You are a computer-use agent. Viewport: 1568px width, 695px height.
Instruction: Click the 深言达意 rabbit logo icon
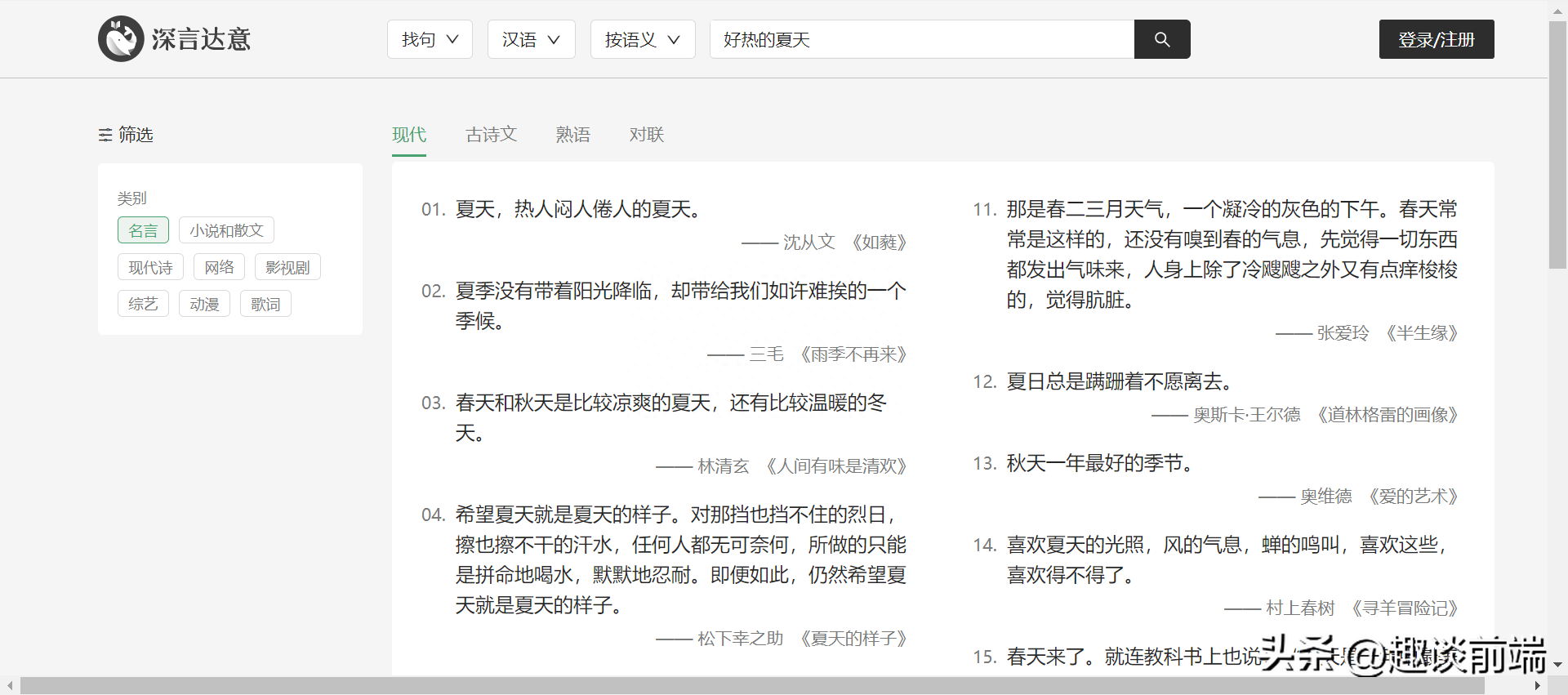tap(121, 39)
